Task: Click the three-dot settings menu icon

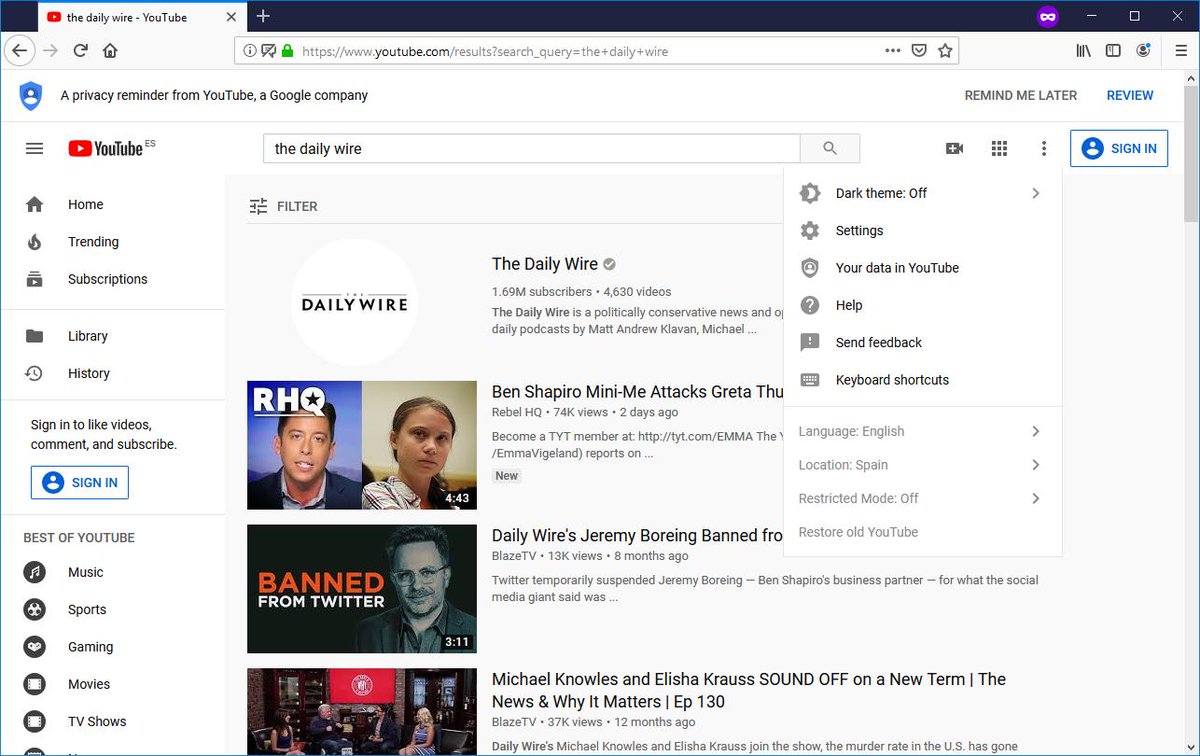Action: (1044, 148)
